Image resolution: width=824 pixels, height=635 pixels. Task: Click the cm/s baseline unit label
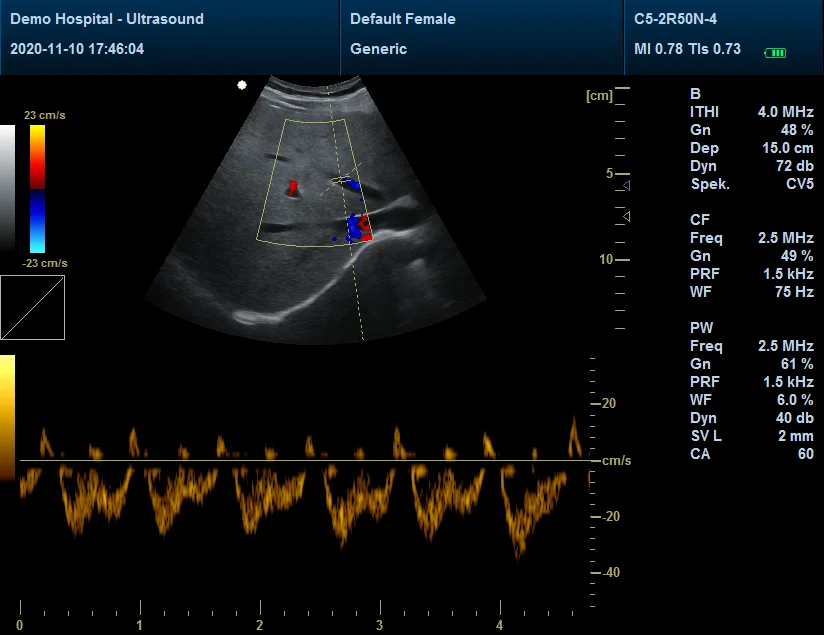click(616, 460)
